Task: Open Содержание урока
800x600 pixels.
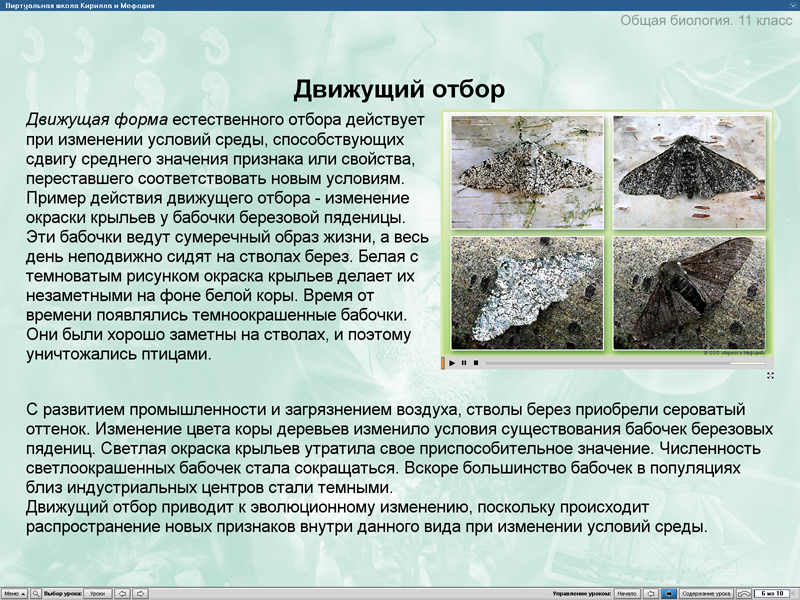Action: click(x=708, y=592)
